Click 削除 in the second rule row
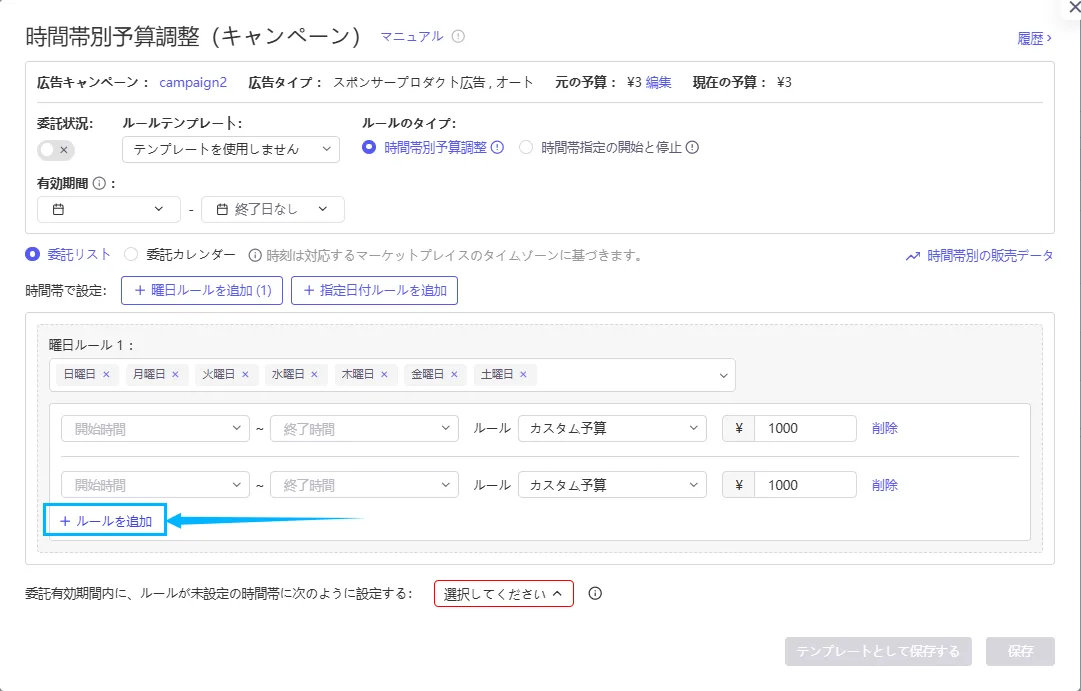 click(885, 485)
